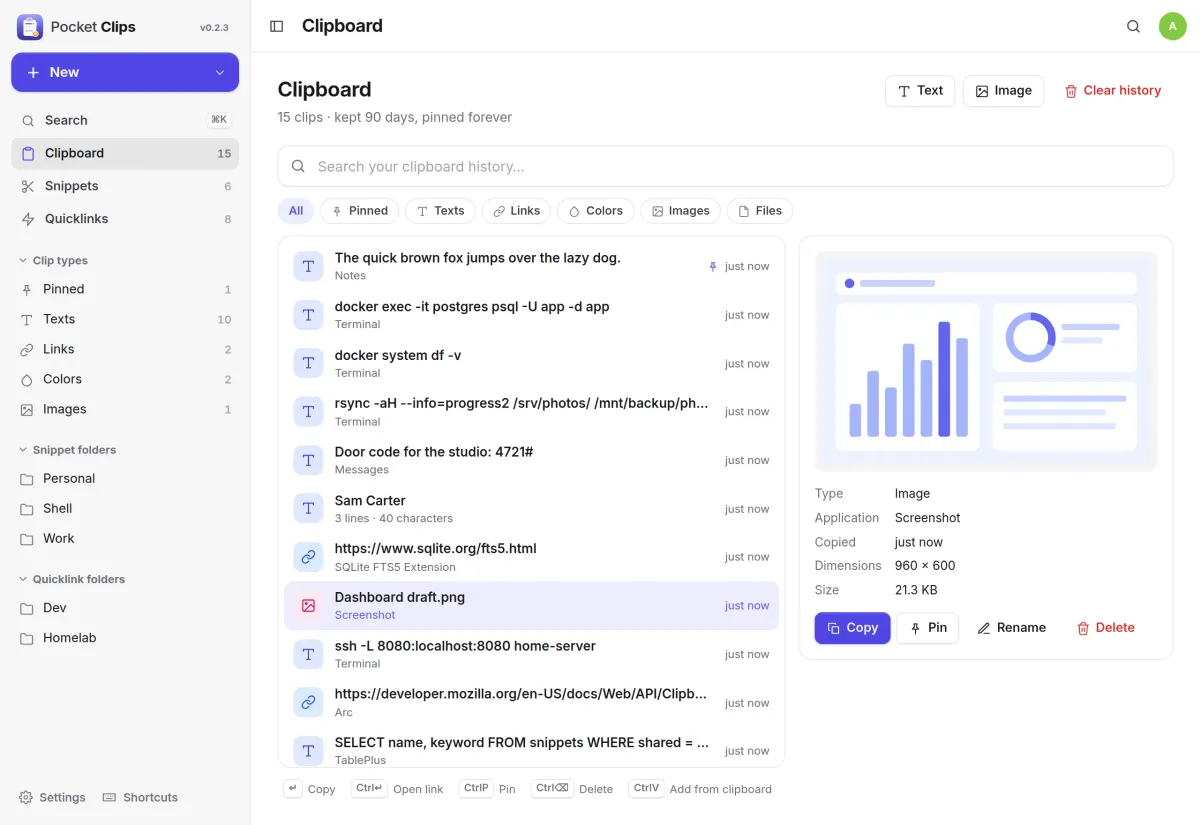Select Door code for the studio clip
This screenshot has height=825, width=1200.
(531, 460)
